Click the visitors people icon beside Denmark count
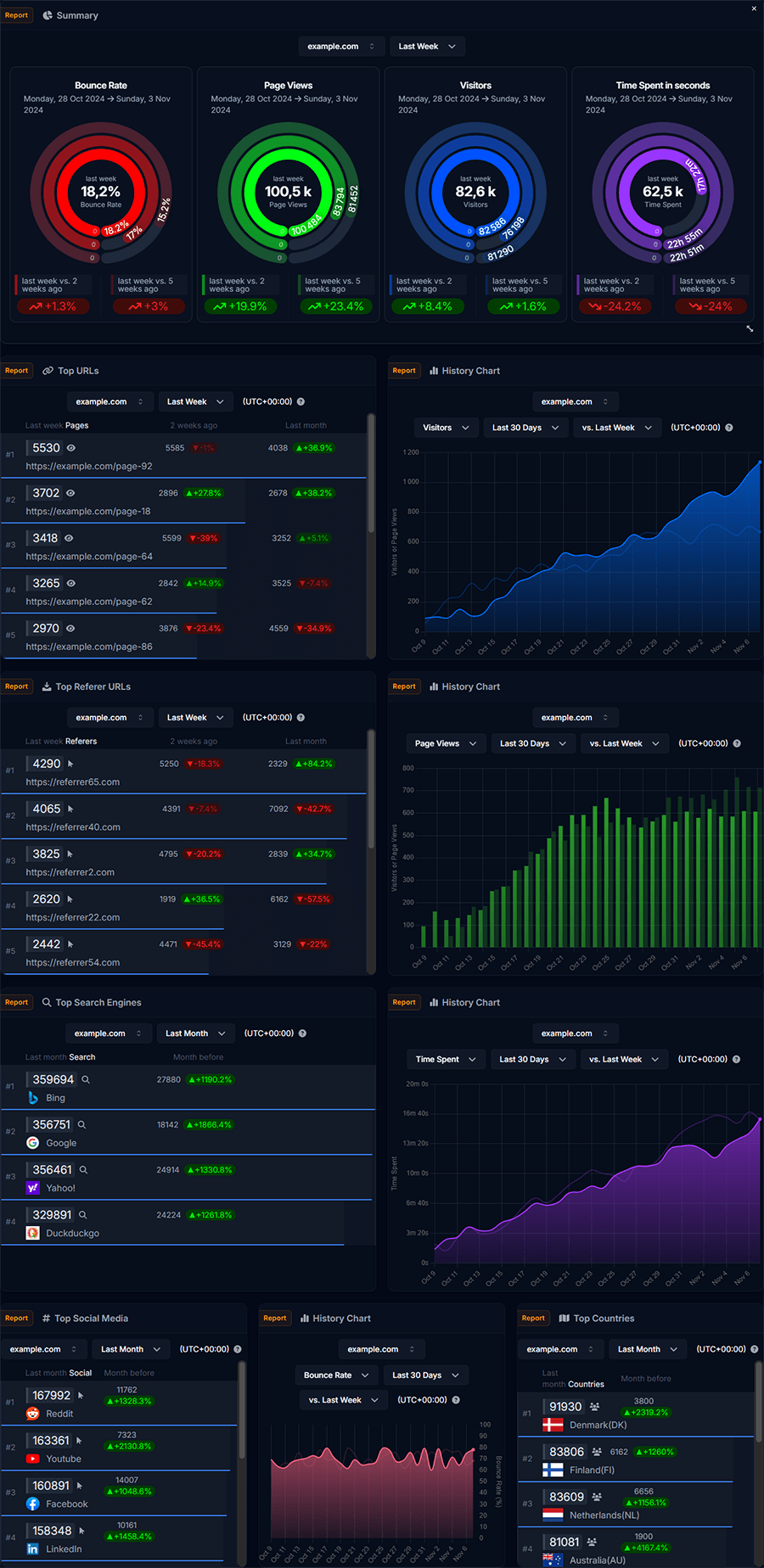This screenshot has width=764, height=1568. coord(594,1407)
